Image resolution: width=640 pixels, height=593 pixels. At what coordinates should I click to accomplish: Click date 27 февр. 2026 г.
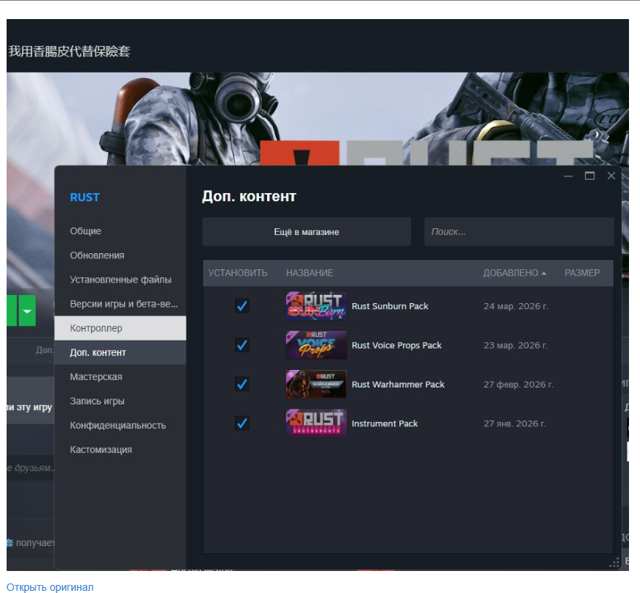(x=518, y=384)
